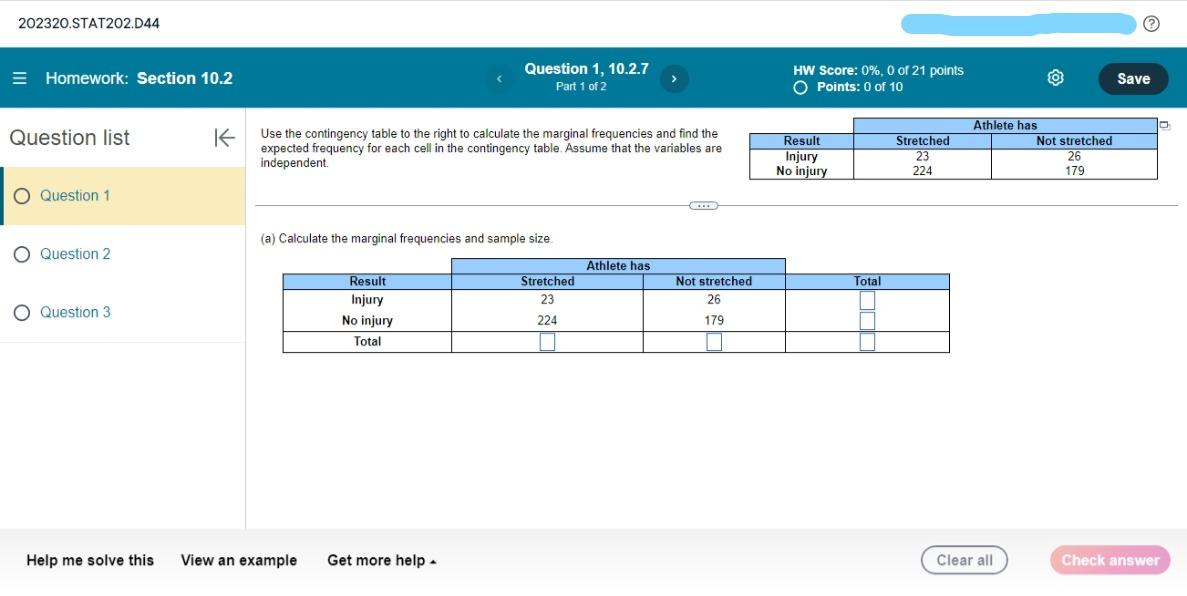Save the homework progress
1187x596 pixels.
[x=1133, y=77]
